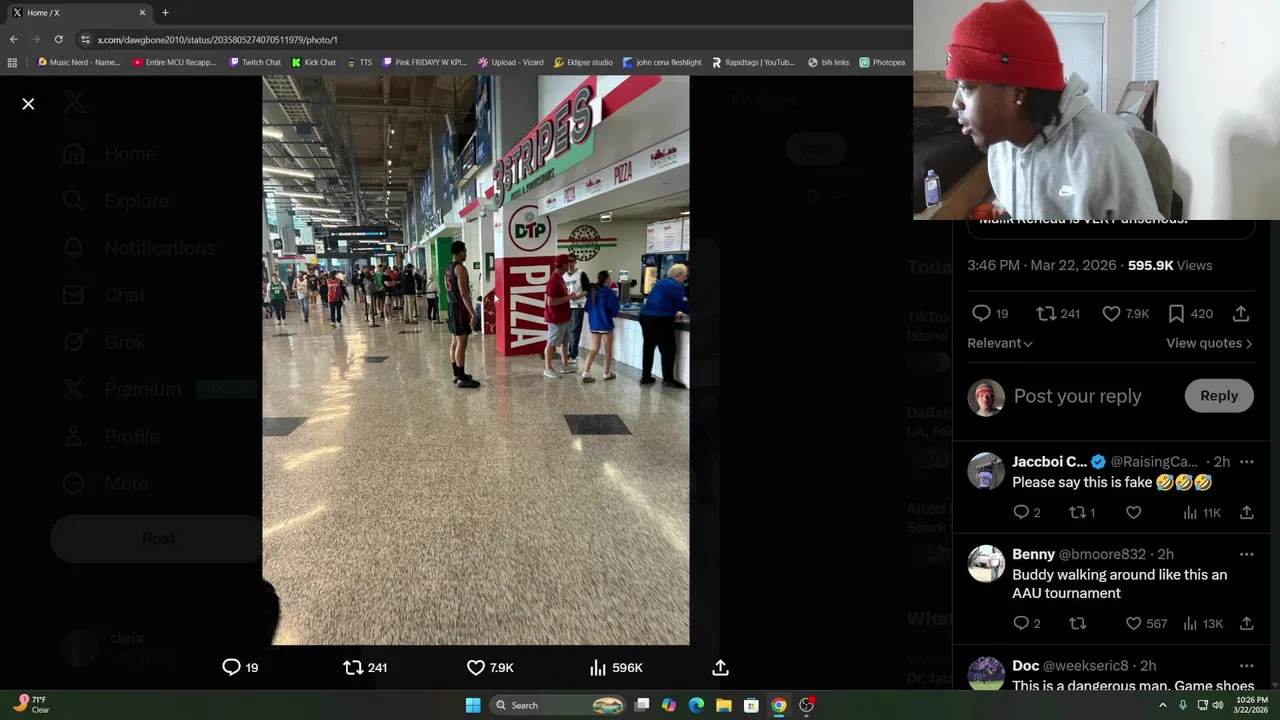Reply to Benny's comment via the 2 replies icon
The image size is (1280, 720).
point(1021,623)
